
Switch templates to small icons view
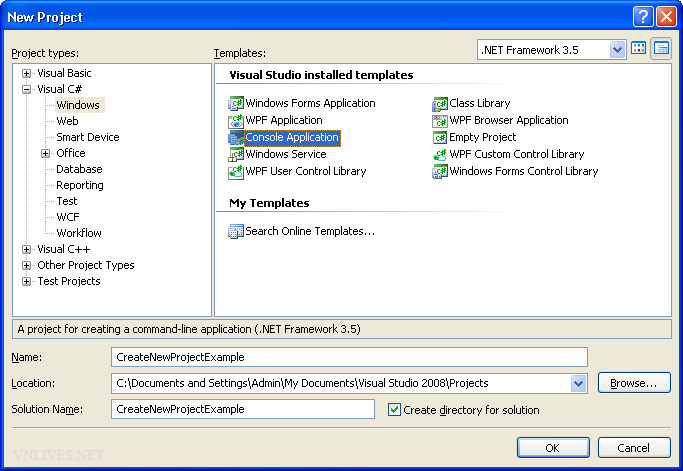tap(661, 48)
